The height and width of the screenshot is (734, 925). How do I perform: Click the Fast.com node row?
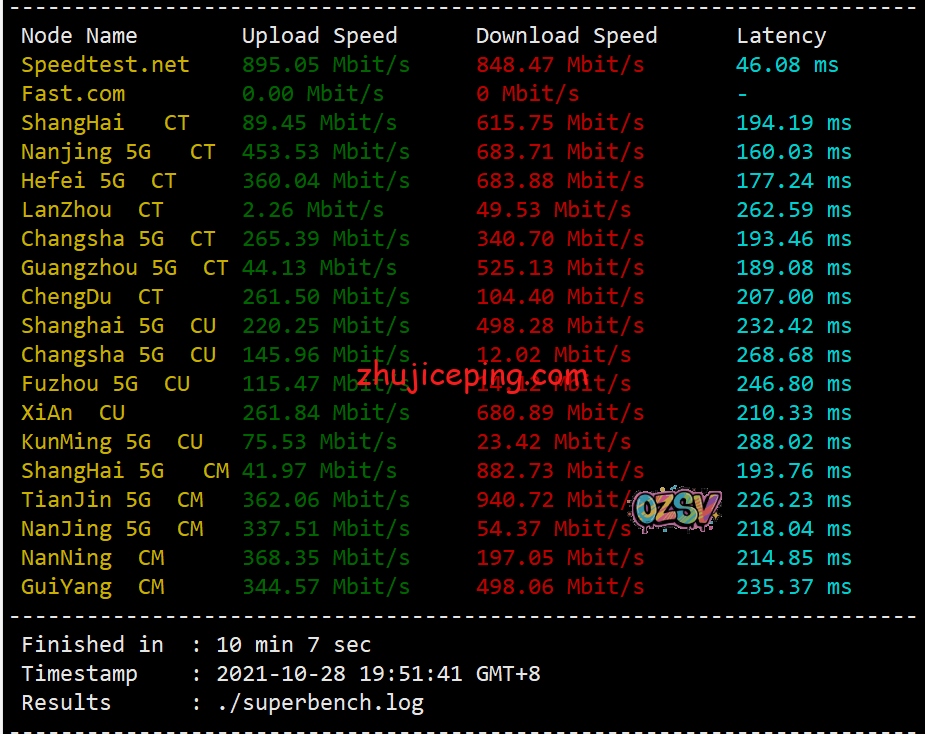pyautogui.click(x=436, y=94)
